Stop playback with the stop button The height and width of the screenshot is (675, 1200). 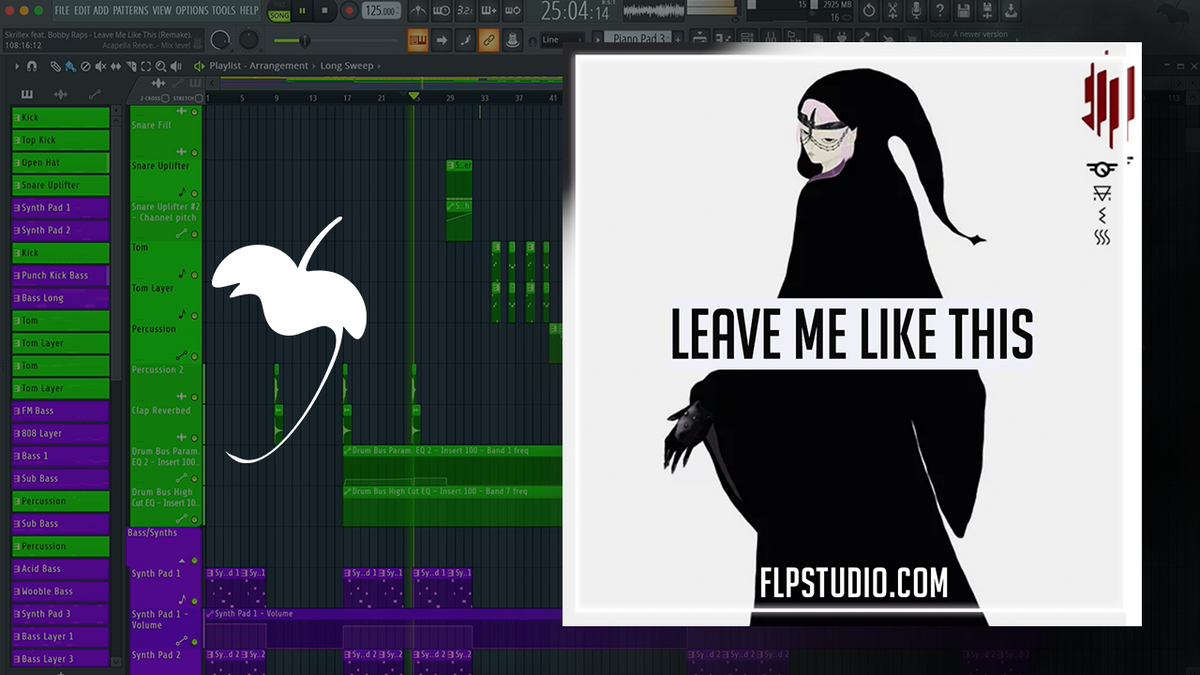point(325,11)
